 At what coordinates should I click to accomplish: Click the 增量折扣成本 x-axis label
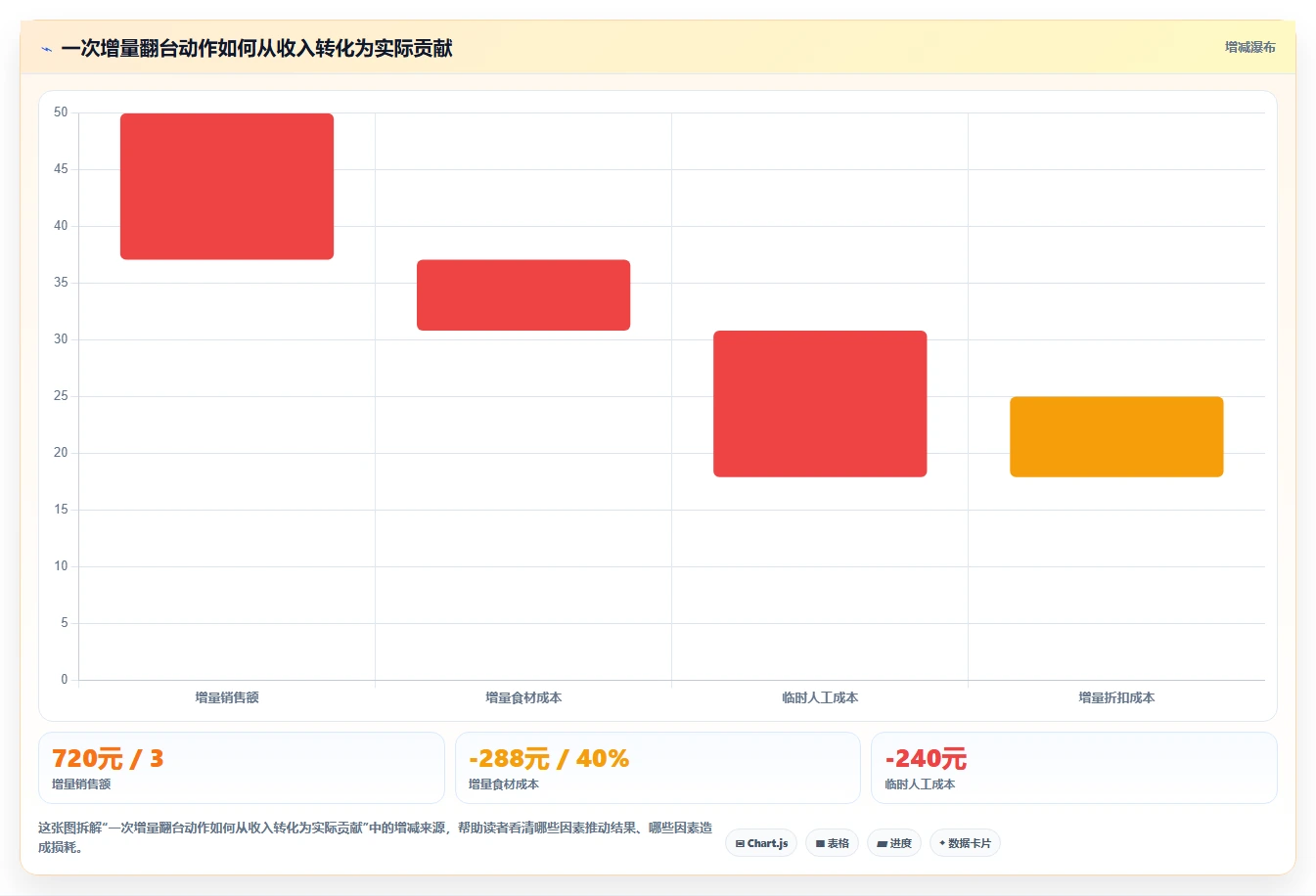(1116, 697)
